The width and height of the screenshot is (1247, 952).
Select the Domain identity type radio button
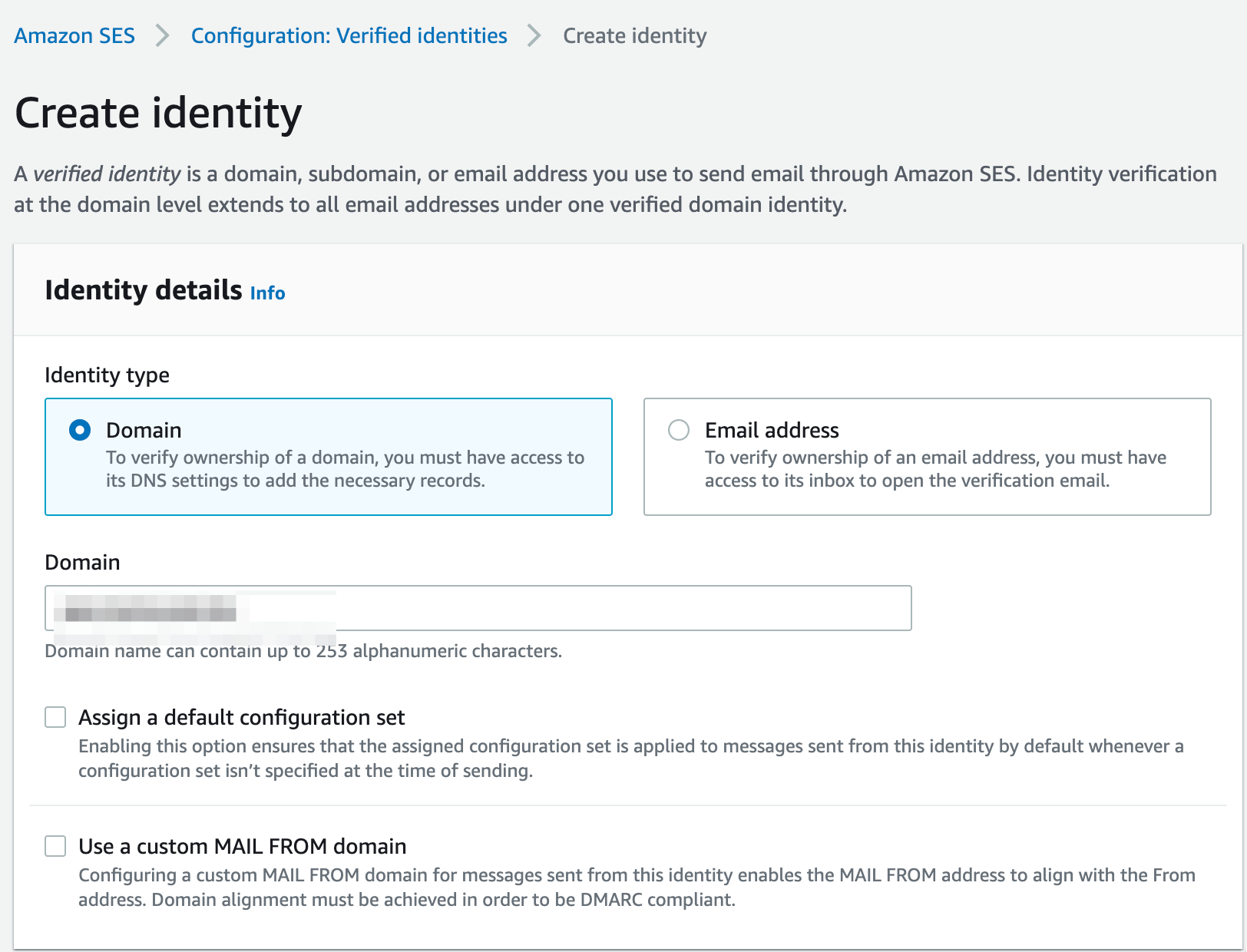pos(80,430)
